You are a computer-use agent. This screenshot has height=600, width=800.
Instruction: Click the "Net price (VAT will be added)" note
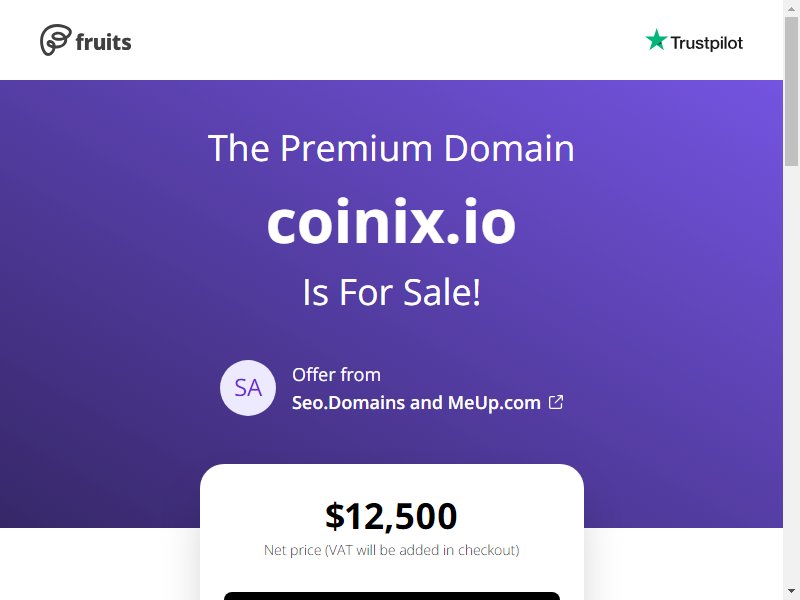(x=391, y=550)
